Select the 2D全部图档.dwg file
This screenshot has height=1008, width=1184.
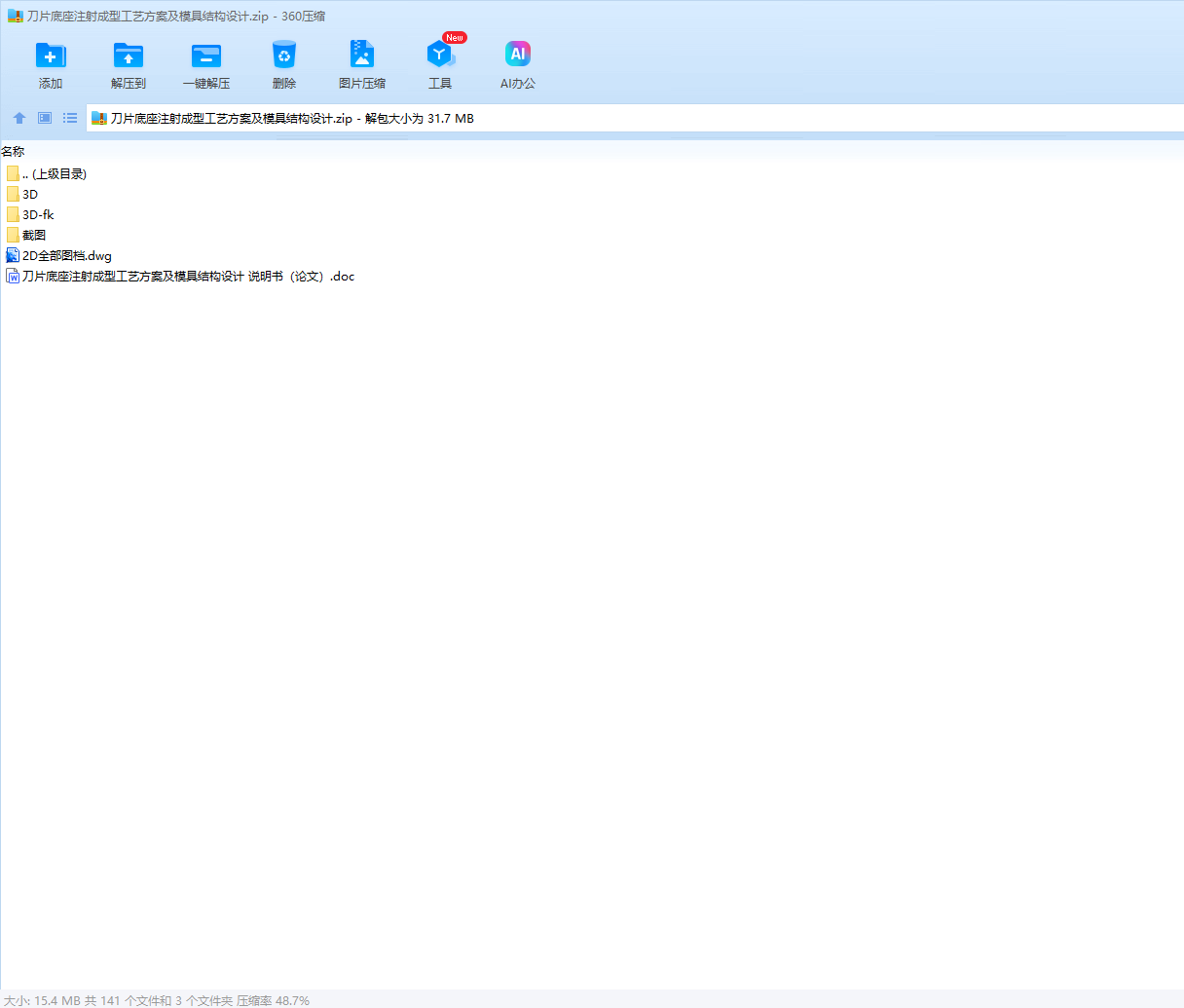[x=59, y=255]
